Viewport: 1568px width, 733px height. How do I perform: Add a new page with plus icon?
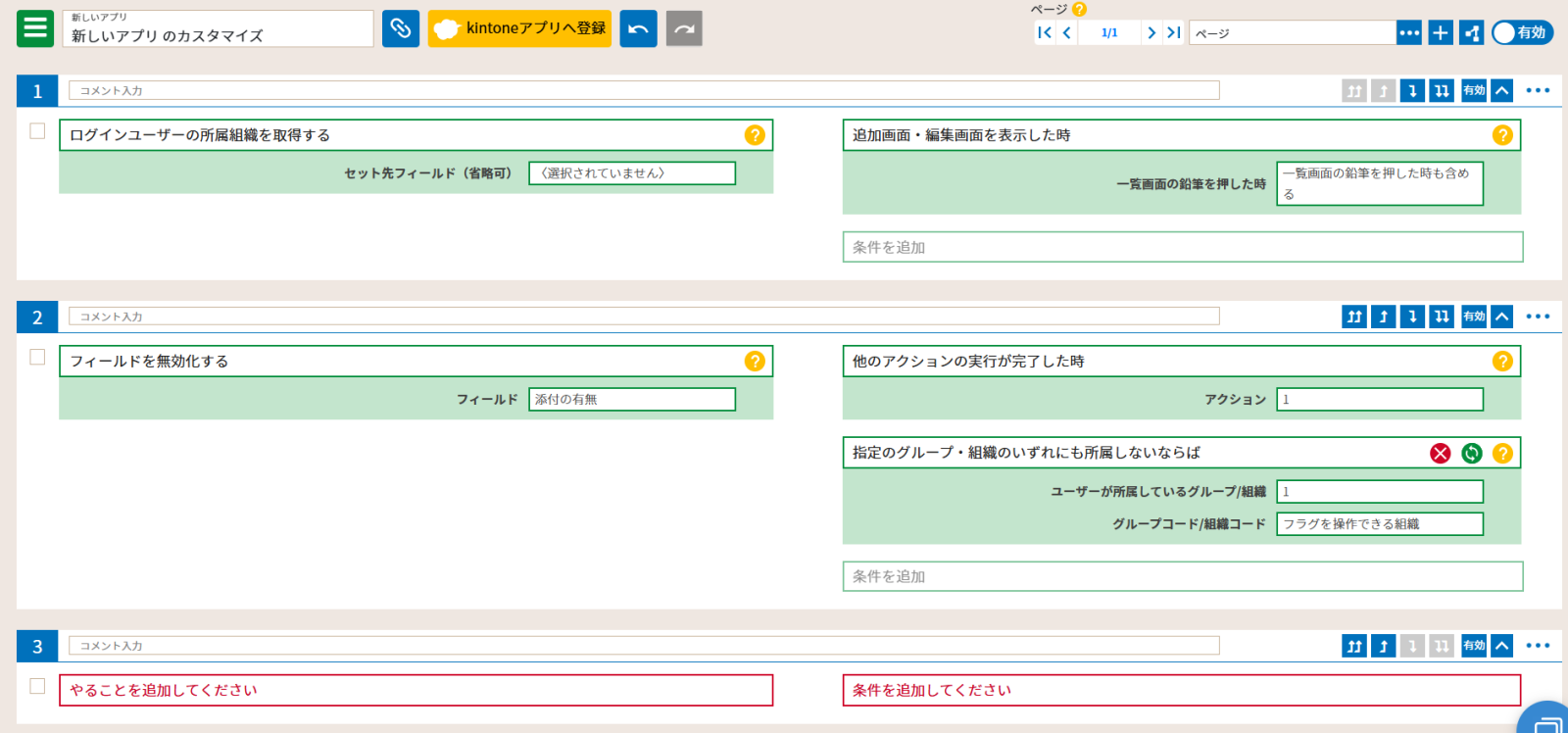(1440, 32)
